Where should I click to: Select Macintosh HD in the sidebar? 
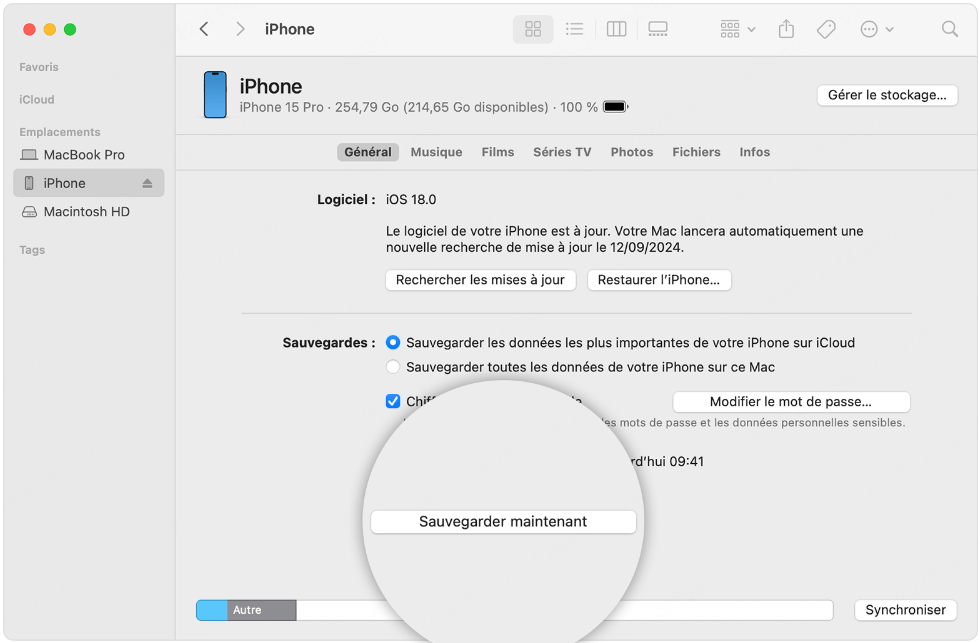(88, 212)
